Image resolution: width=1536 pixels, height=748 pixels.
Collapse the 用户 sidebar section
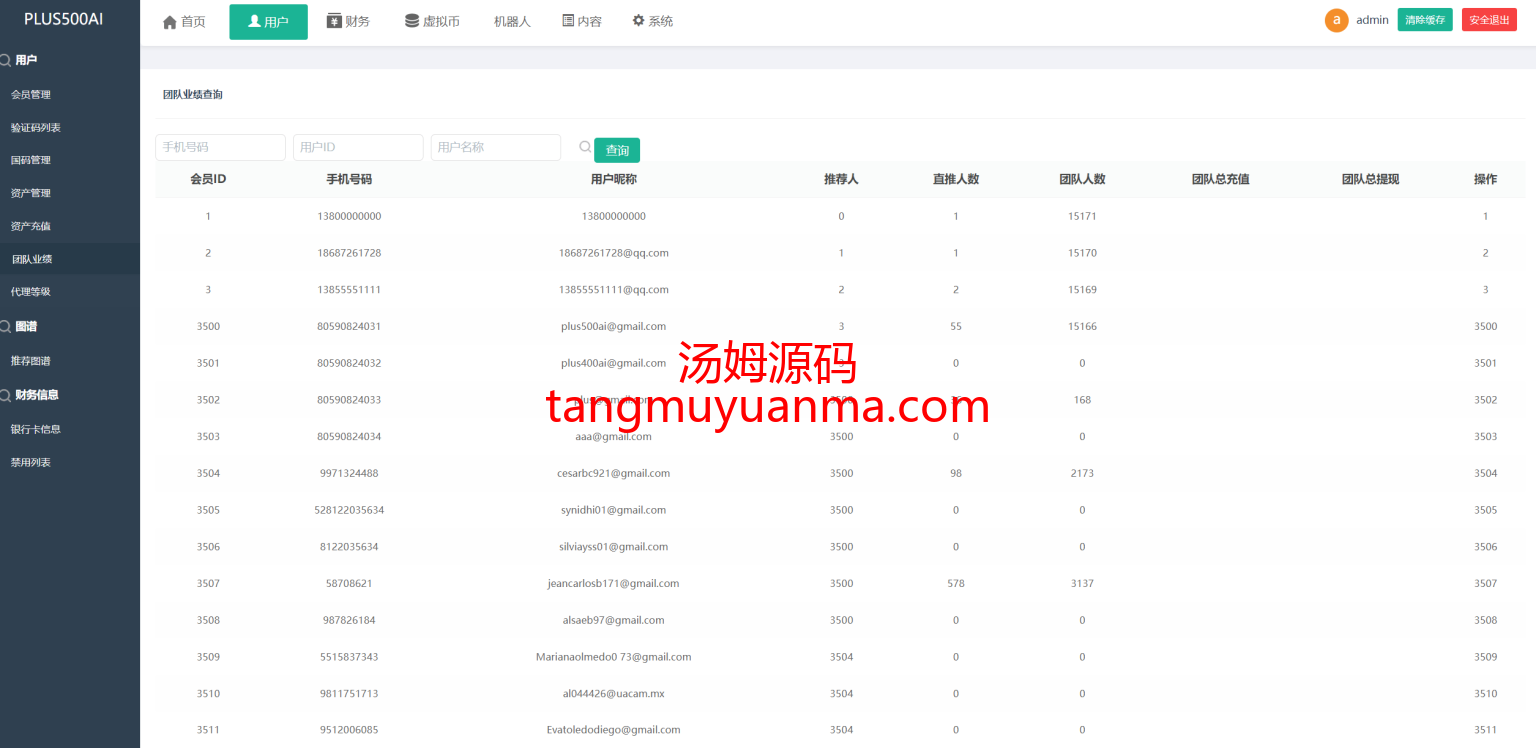click(26, 60)
